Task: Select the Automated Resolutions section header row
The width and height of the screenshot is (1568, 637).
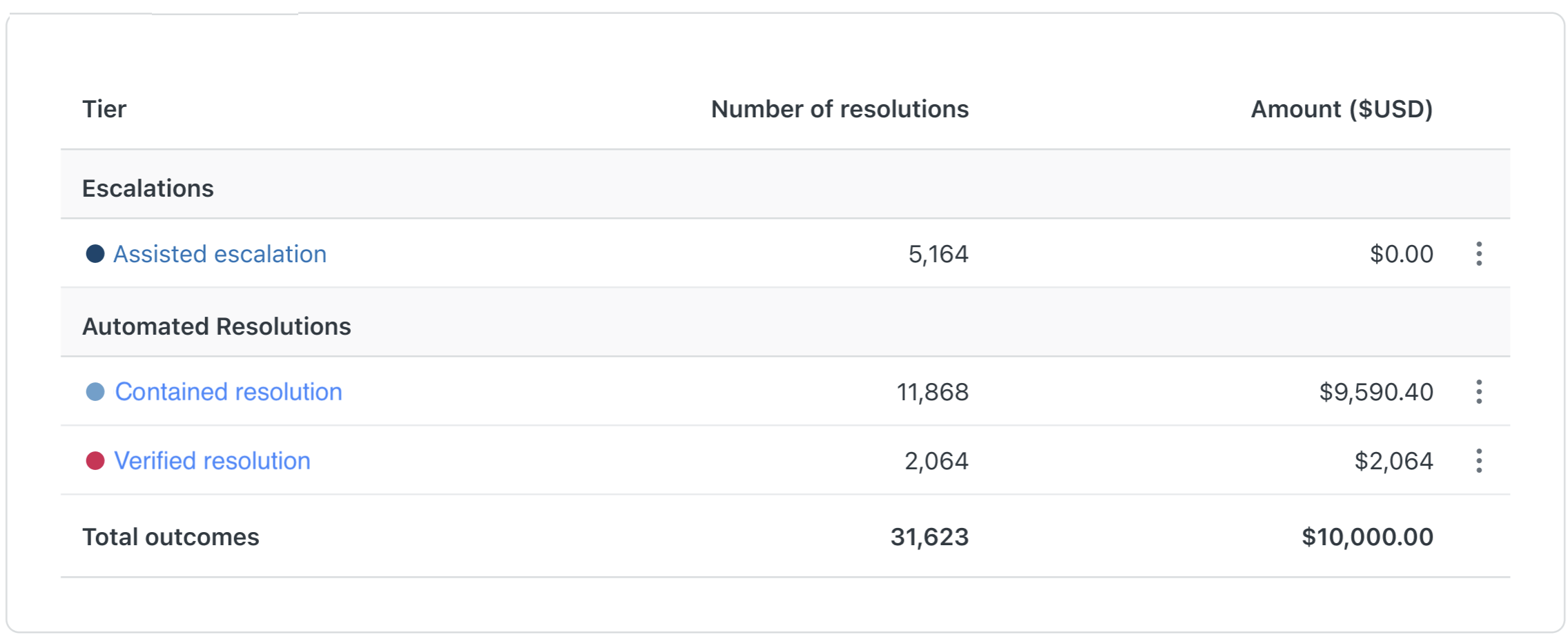Action: click(x=785, y=323)
